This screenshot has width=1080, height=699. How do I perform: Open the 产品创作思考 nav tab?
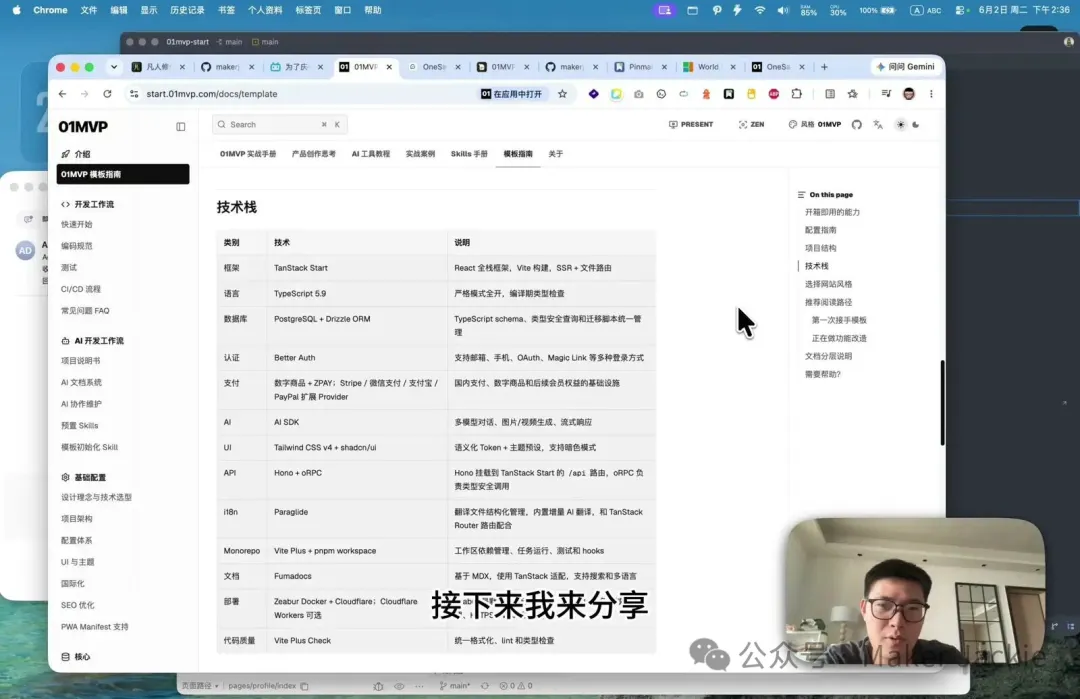(313, 154)
